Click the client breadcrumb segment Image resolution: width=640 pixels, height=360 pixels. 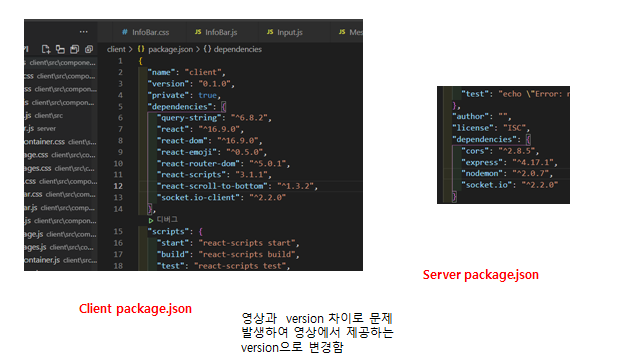[116, 49]
